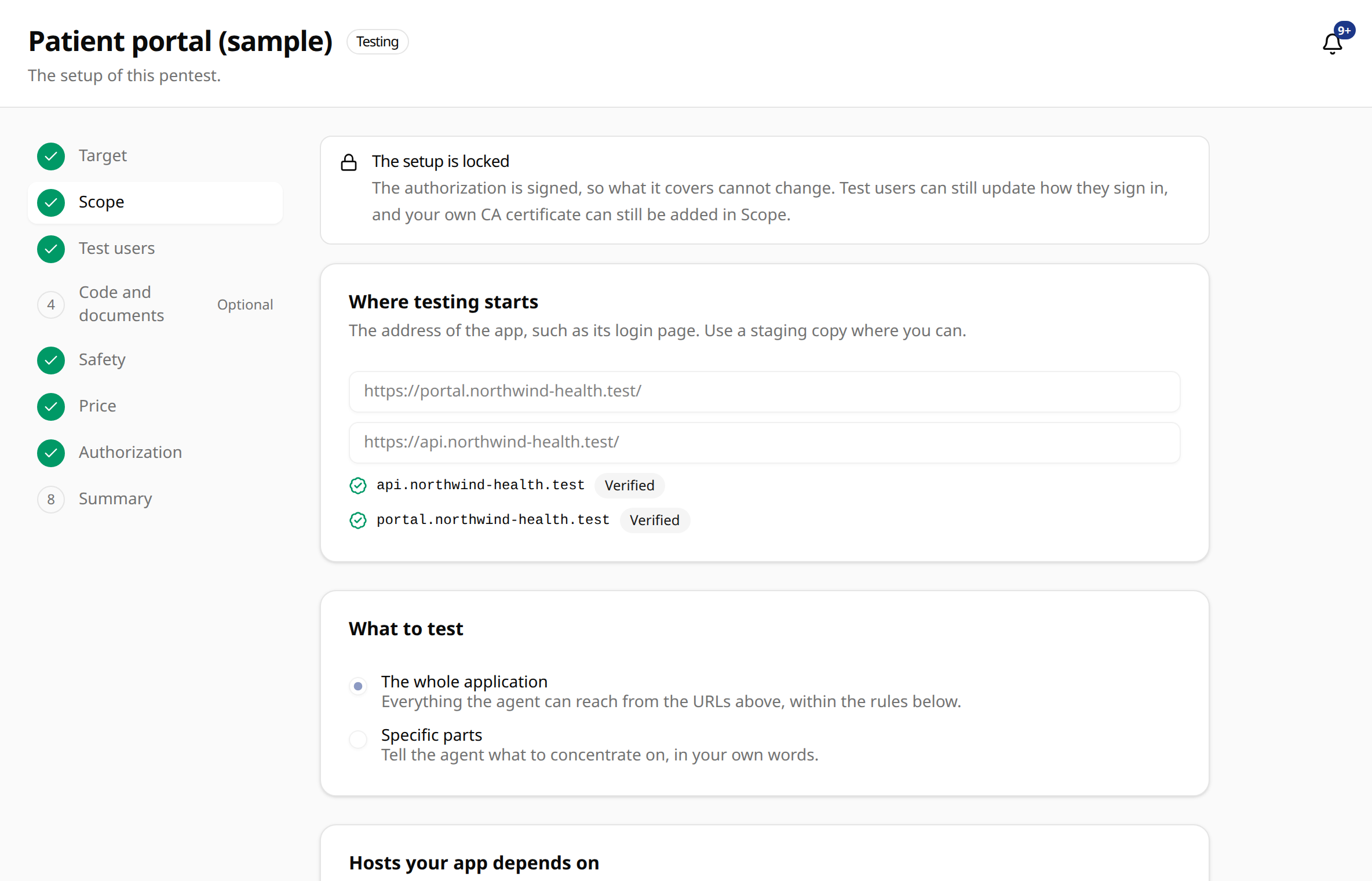Click The setup is locked title

[x=440, y=161]
